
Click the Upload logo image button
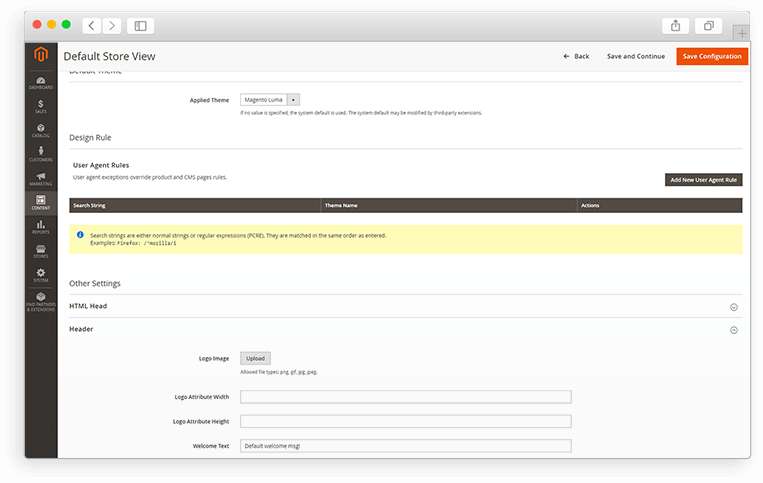point(255,358)
